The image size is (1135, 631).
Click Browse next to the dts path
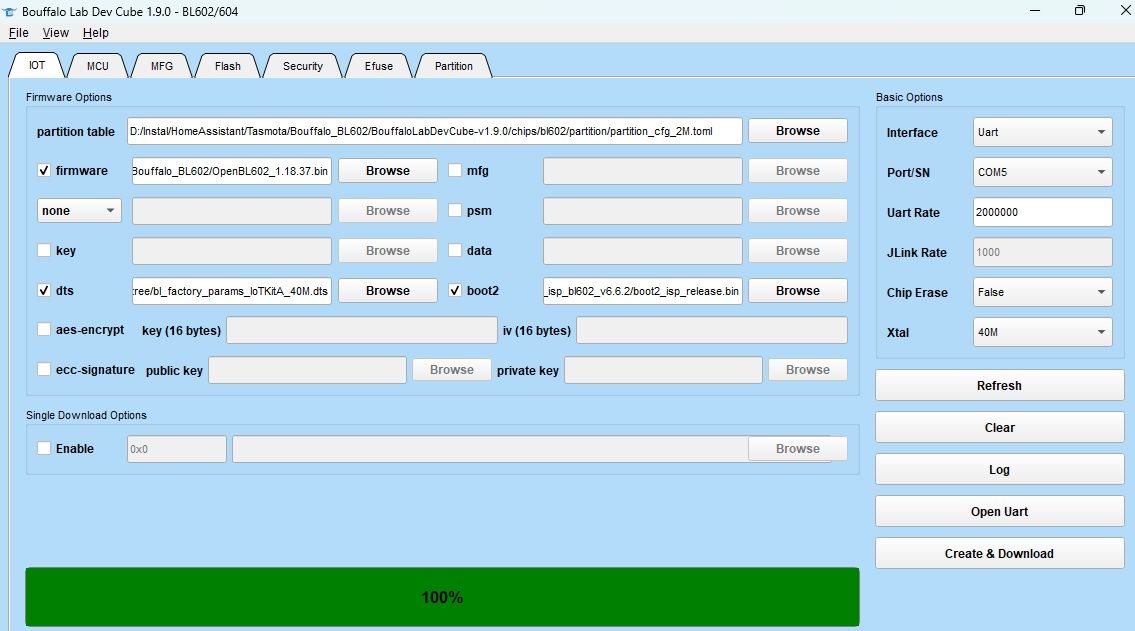pyautogui.click(x=388, y=290)
